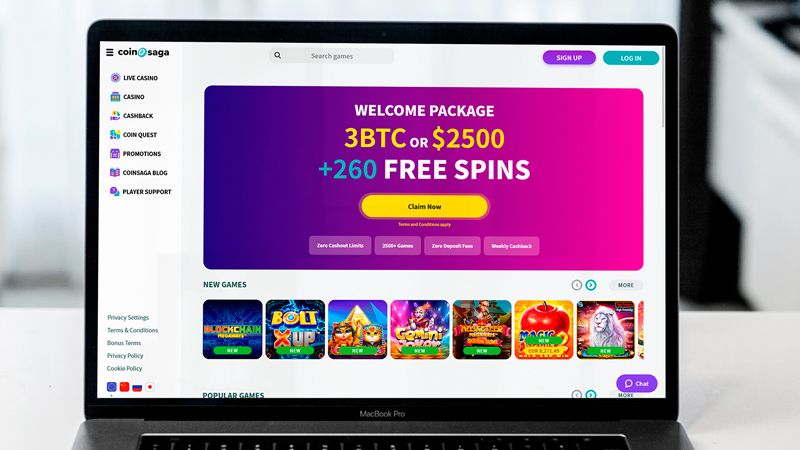Go to Promotions in the sidebar
Screen dimensions: 800x450
tap(136, 154)
